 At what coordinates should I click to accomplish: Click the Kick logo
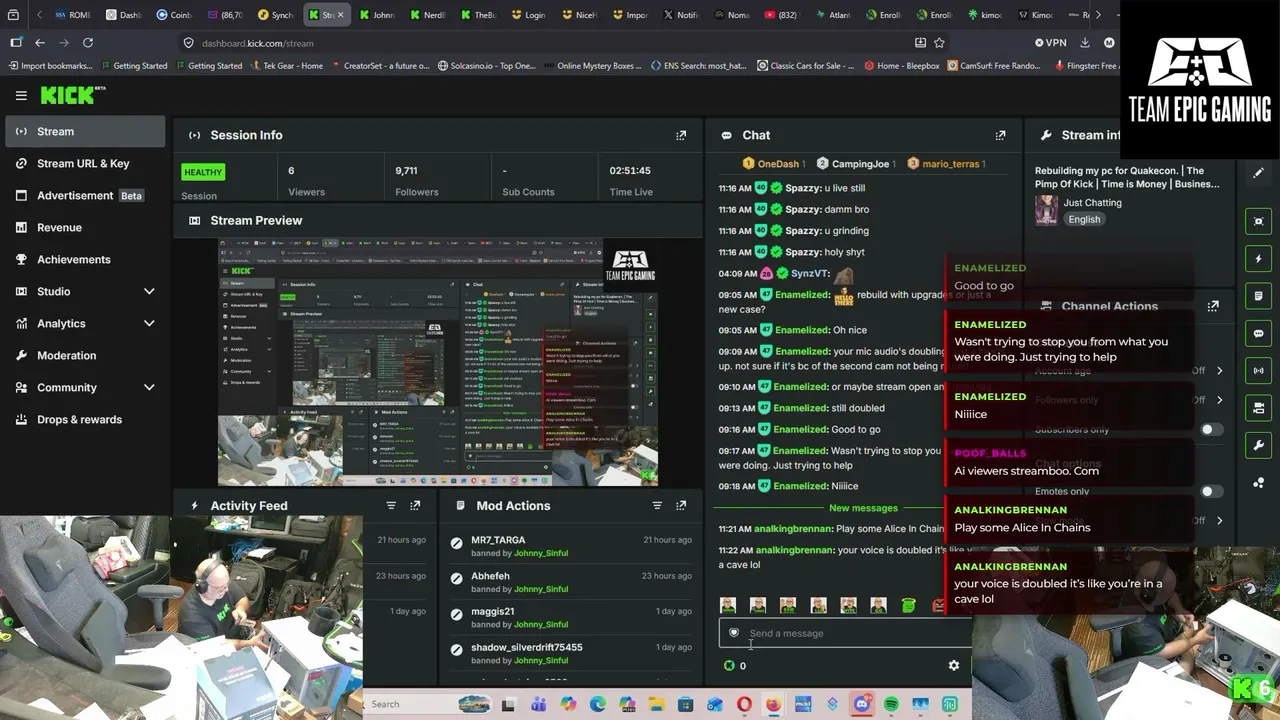66,95
